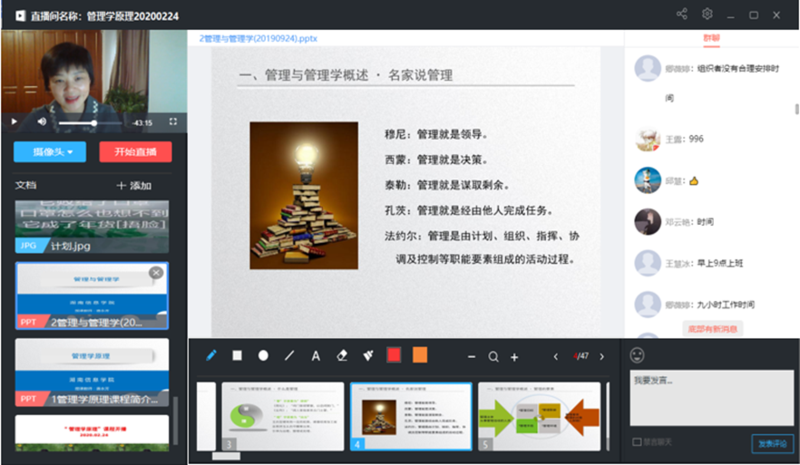Click the 2管理与管理学(20190924).pptx file title
800x465 pixels.
coord(258,38)
